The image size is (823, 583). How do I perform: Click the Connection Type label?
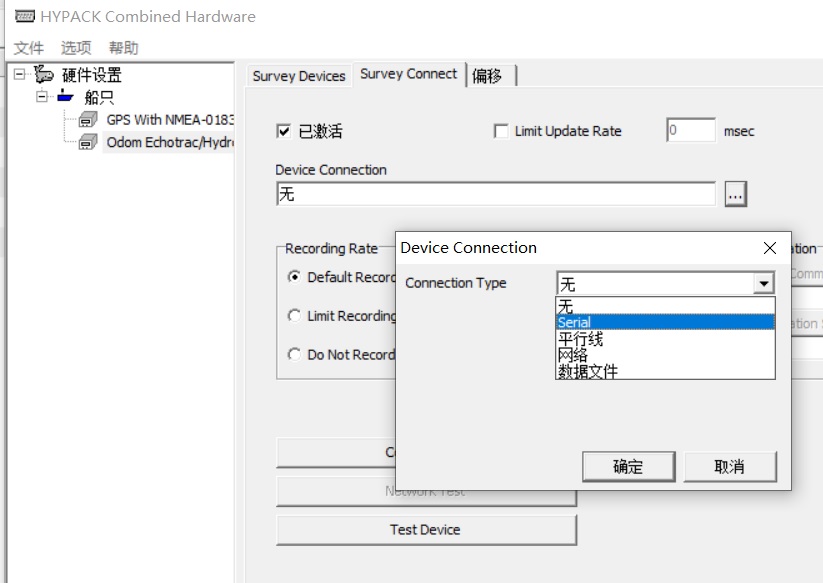coord(456,283)
